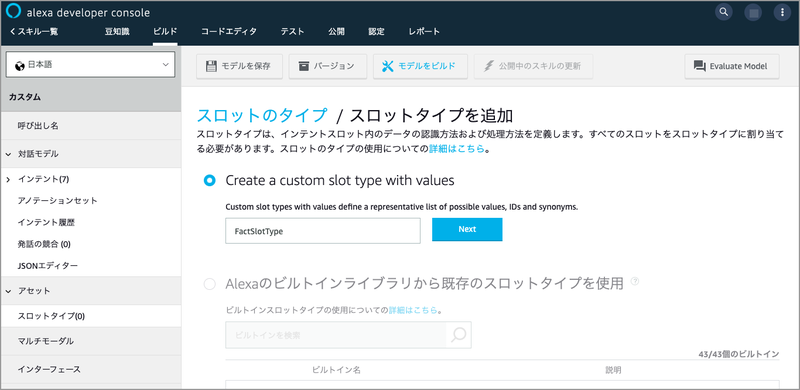Click the floppy disk save model icon
Image resolution: width=800 pixels, height=390 pixels.
pyautogui.click(x=211, y=66)
